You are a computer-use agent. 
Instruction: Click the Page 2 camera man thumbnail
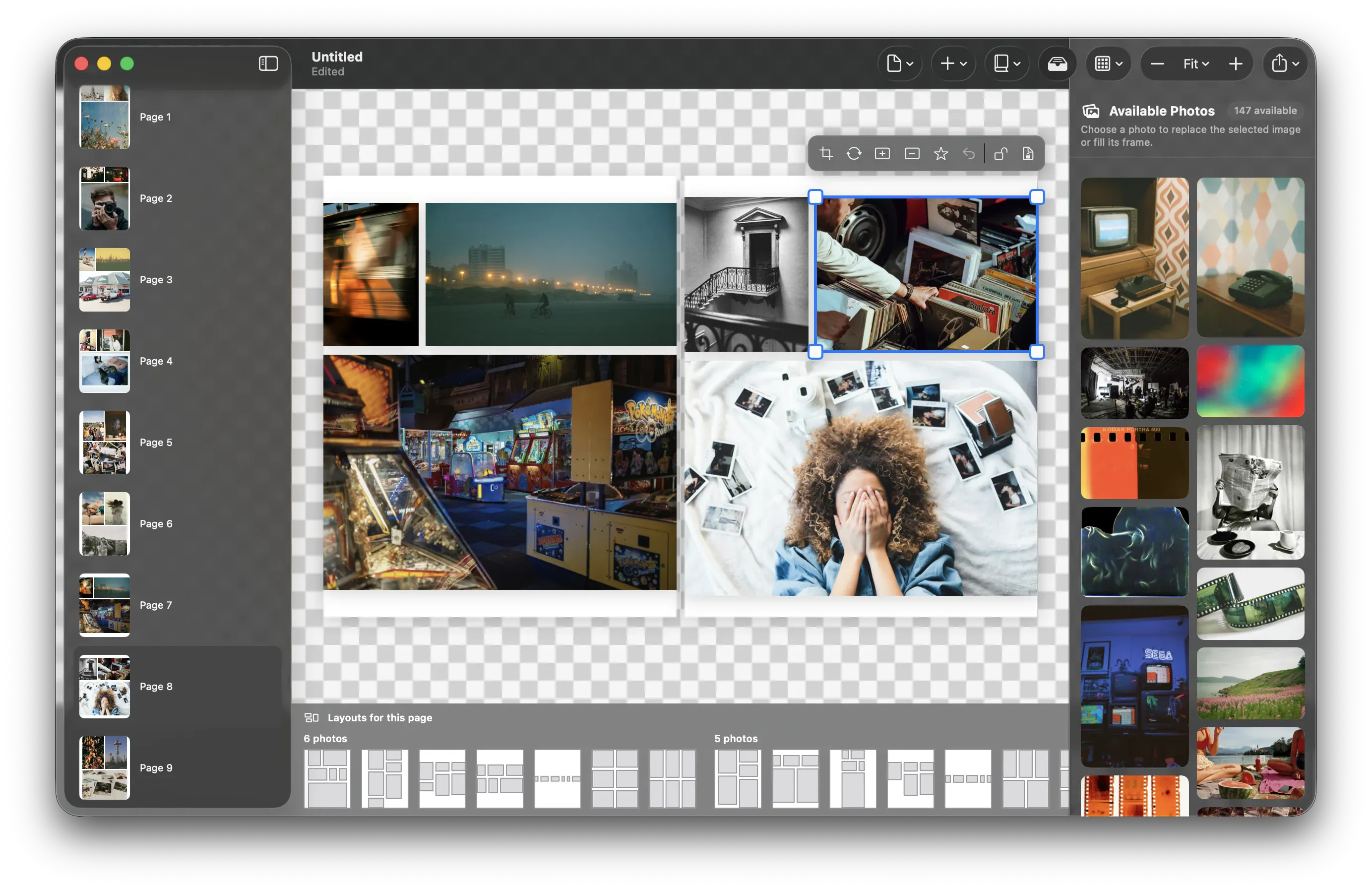[104, 198]
